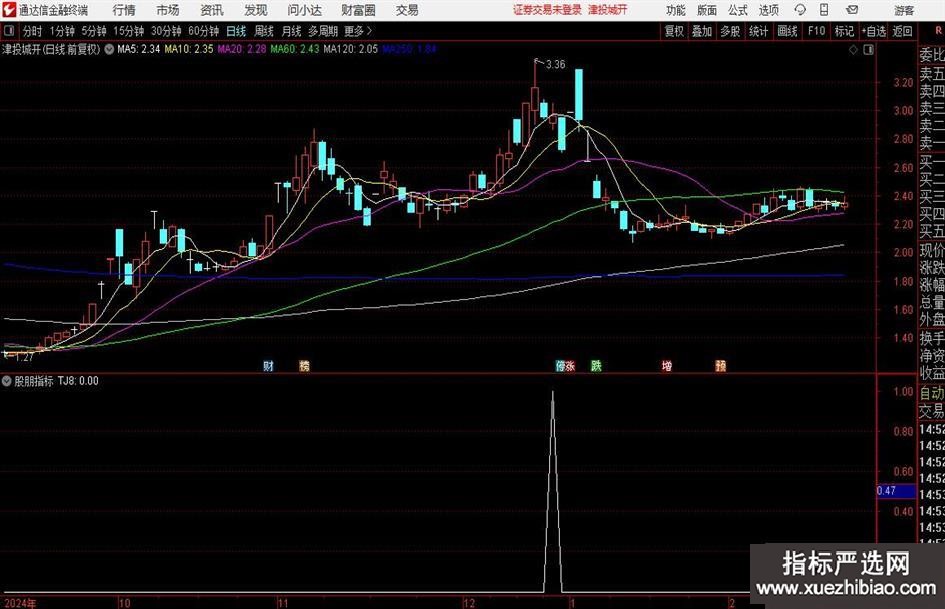Open the 行情 menu
This screenshot has width=945, height=609.
click(124, 10)
